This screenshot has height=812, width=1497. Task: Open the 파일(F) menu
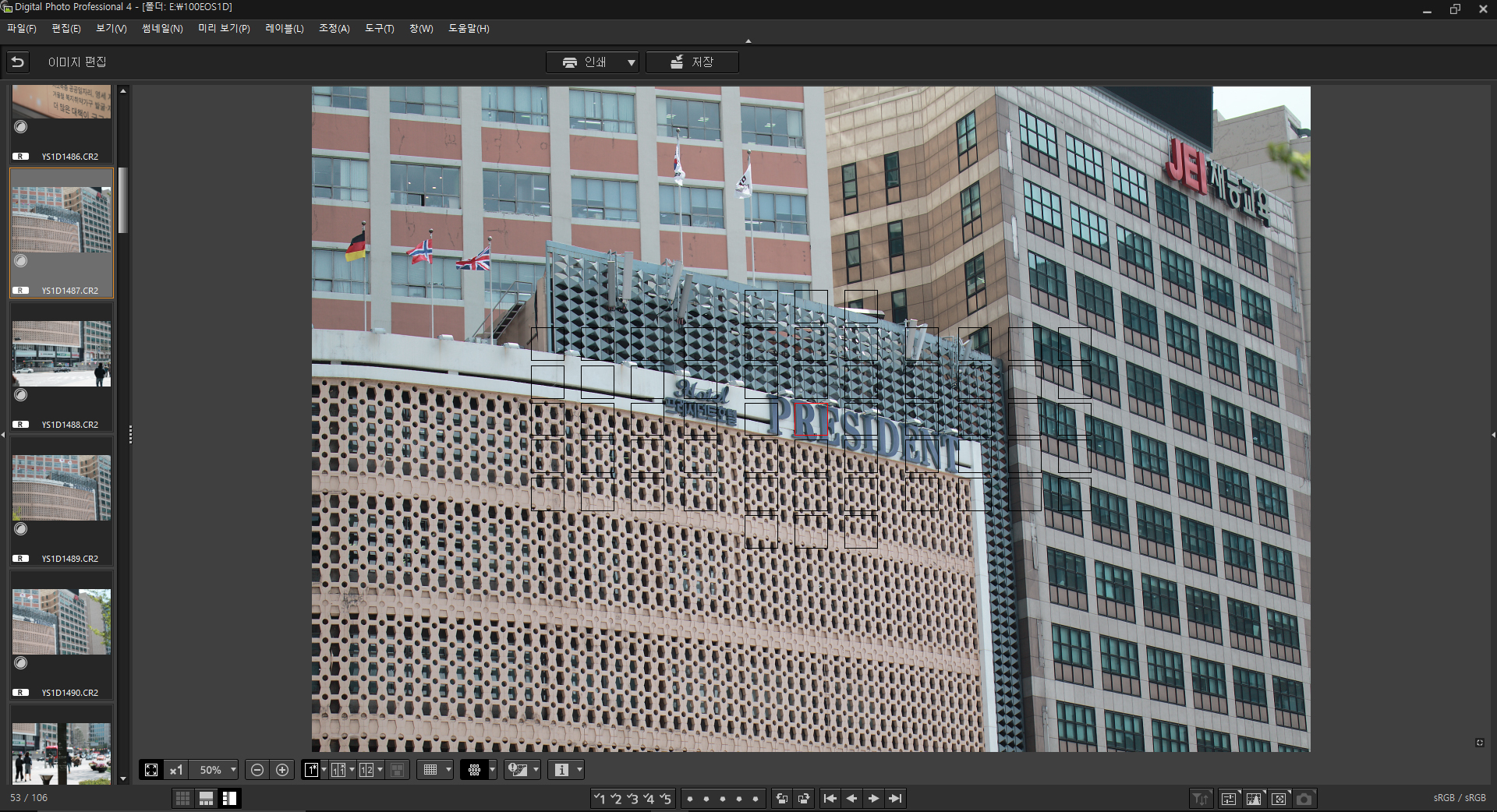pyautogui.click(x=22, y=29)
